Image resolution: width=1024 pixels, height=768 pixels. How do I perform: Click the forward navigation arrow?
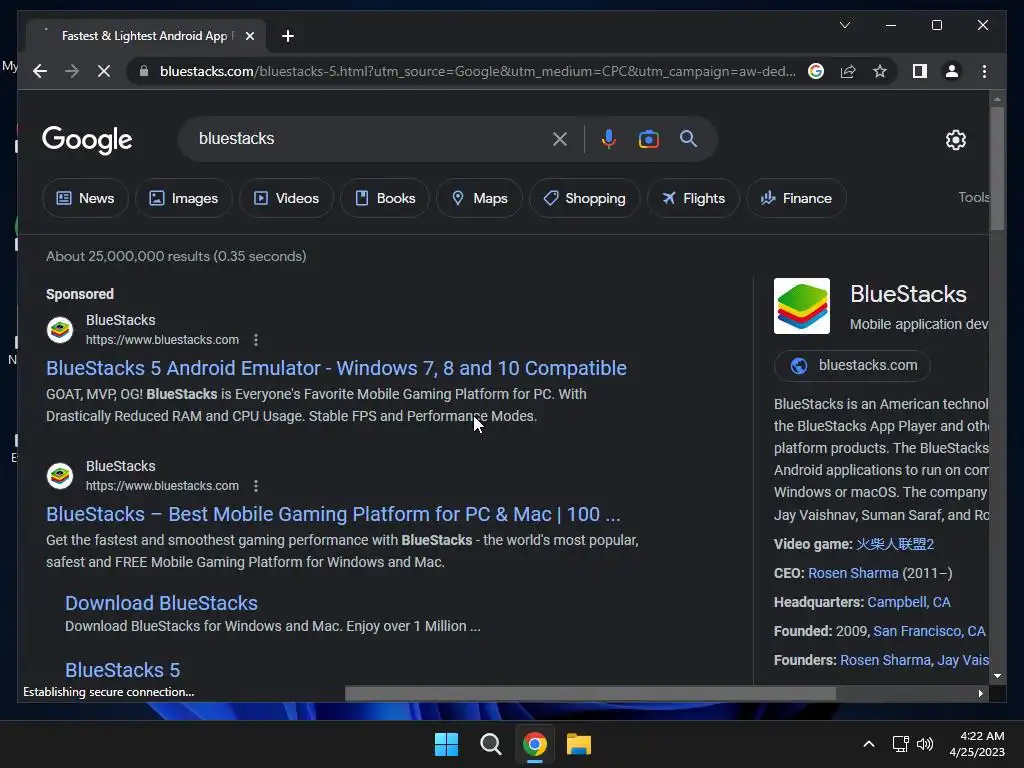72,71
